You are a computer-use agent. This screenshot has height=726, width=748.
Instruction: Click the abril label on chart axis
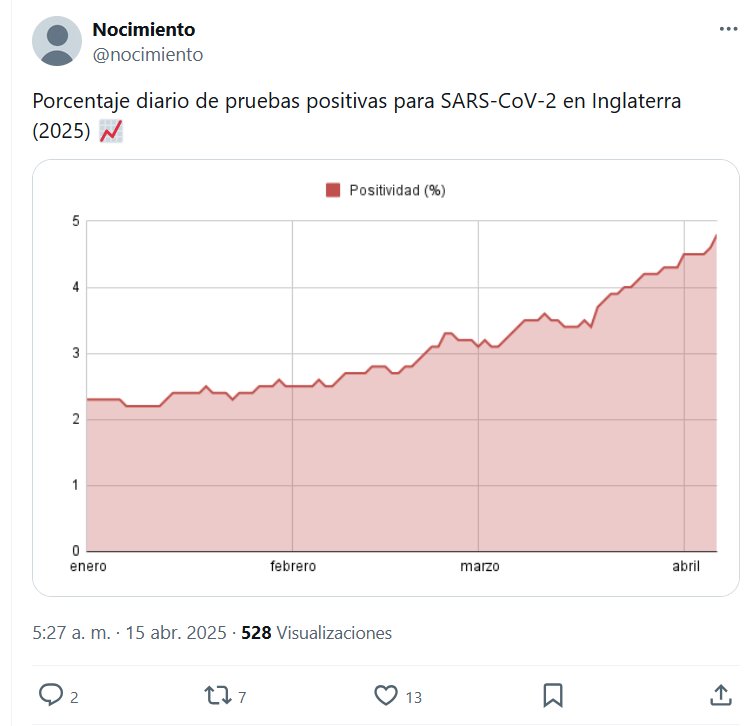pyautogui.click(x=685, y=567)
